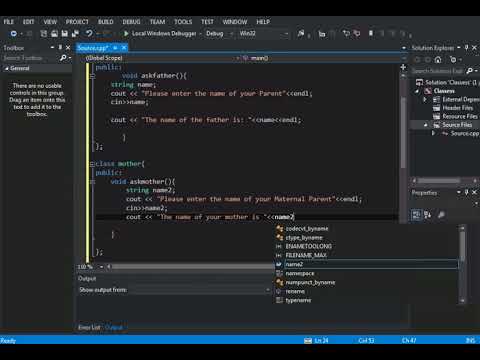
Task: Click the New Project toolbar icon
Action: (x=43, y=34)
